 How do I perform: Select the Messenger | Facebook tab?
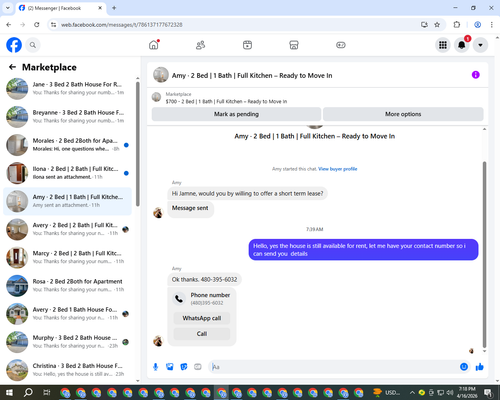pyautogui.click(x=61, y=8)
